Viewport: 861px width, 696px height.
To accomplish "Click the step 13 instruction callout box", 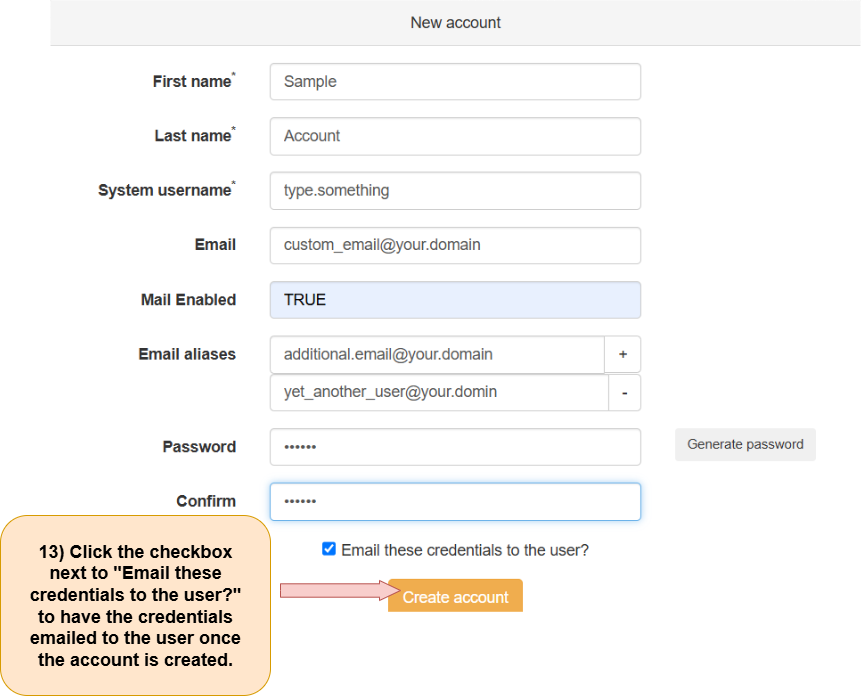I will pyautogui.click(x=135, y=605).
